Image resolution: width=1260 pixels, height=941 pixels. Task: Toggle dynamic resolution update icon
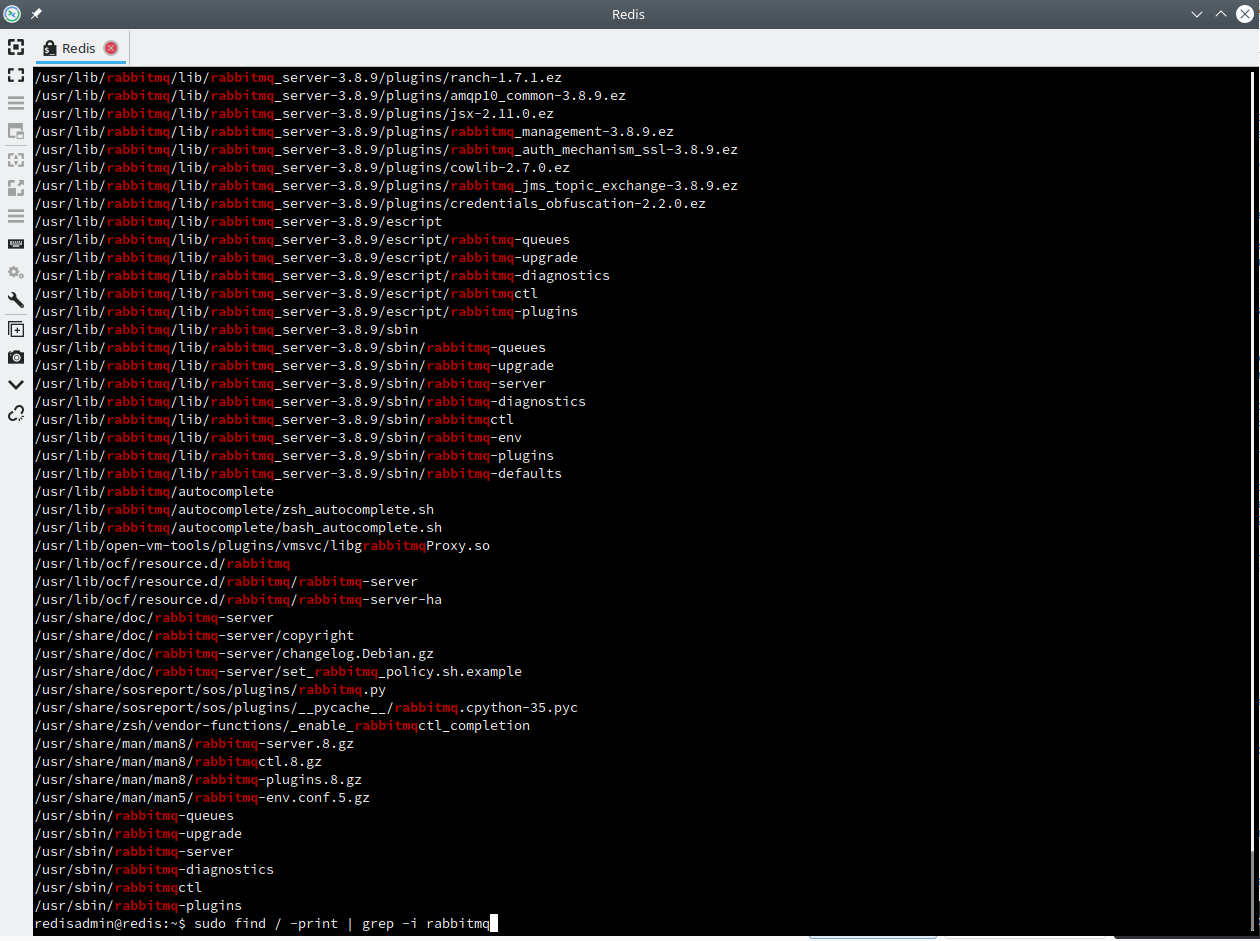pyautogui.click(x=16, y=159)
